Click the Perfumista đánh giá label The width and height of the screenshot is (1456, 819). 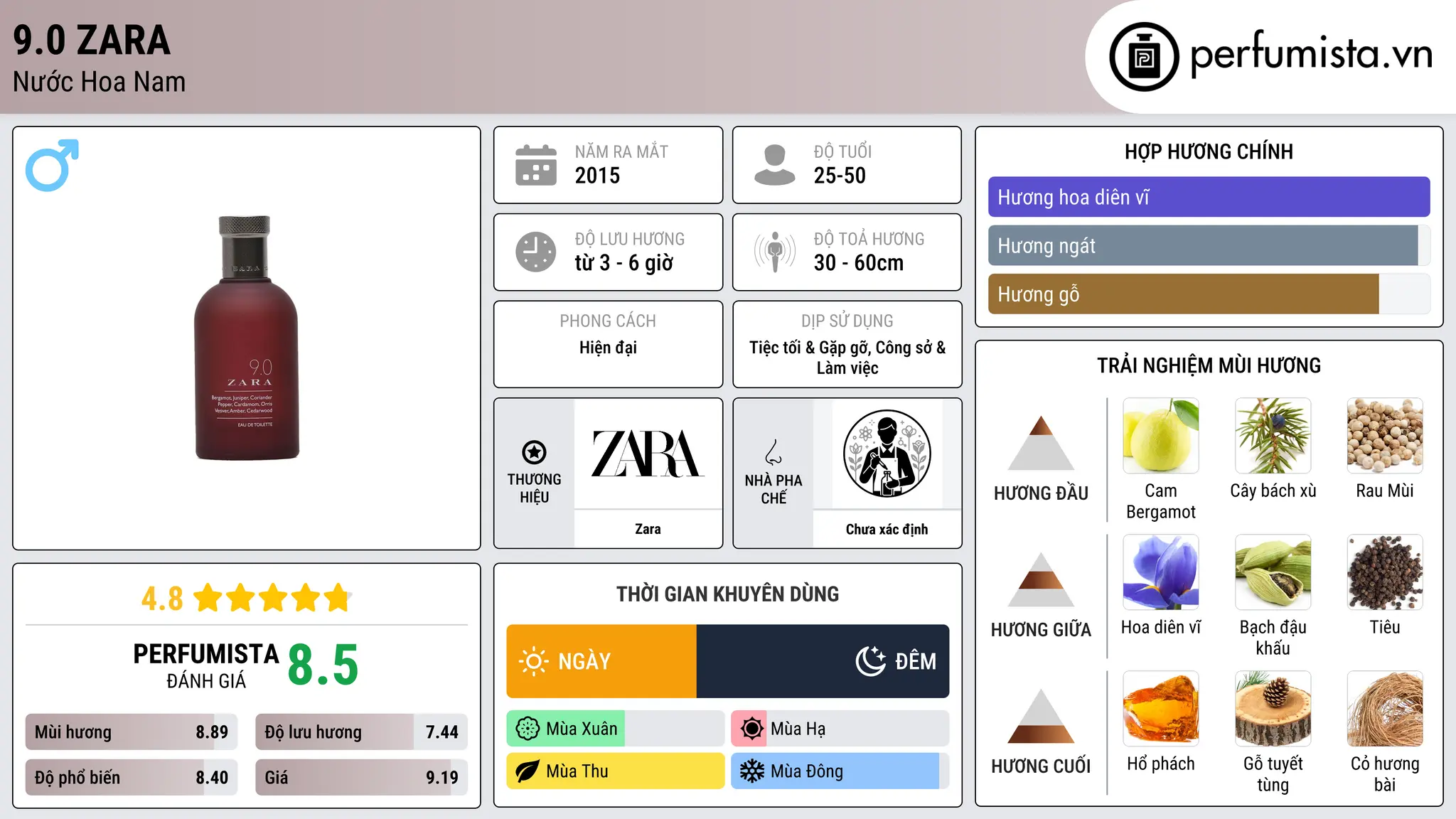[x=206, y=665]
